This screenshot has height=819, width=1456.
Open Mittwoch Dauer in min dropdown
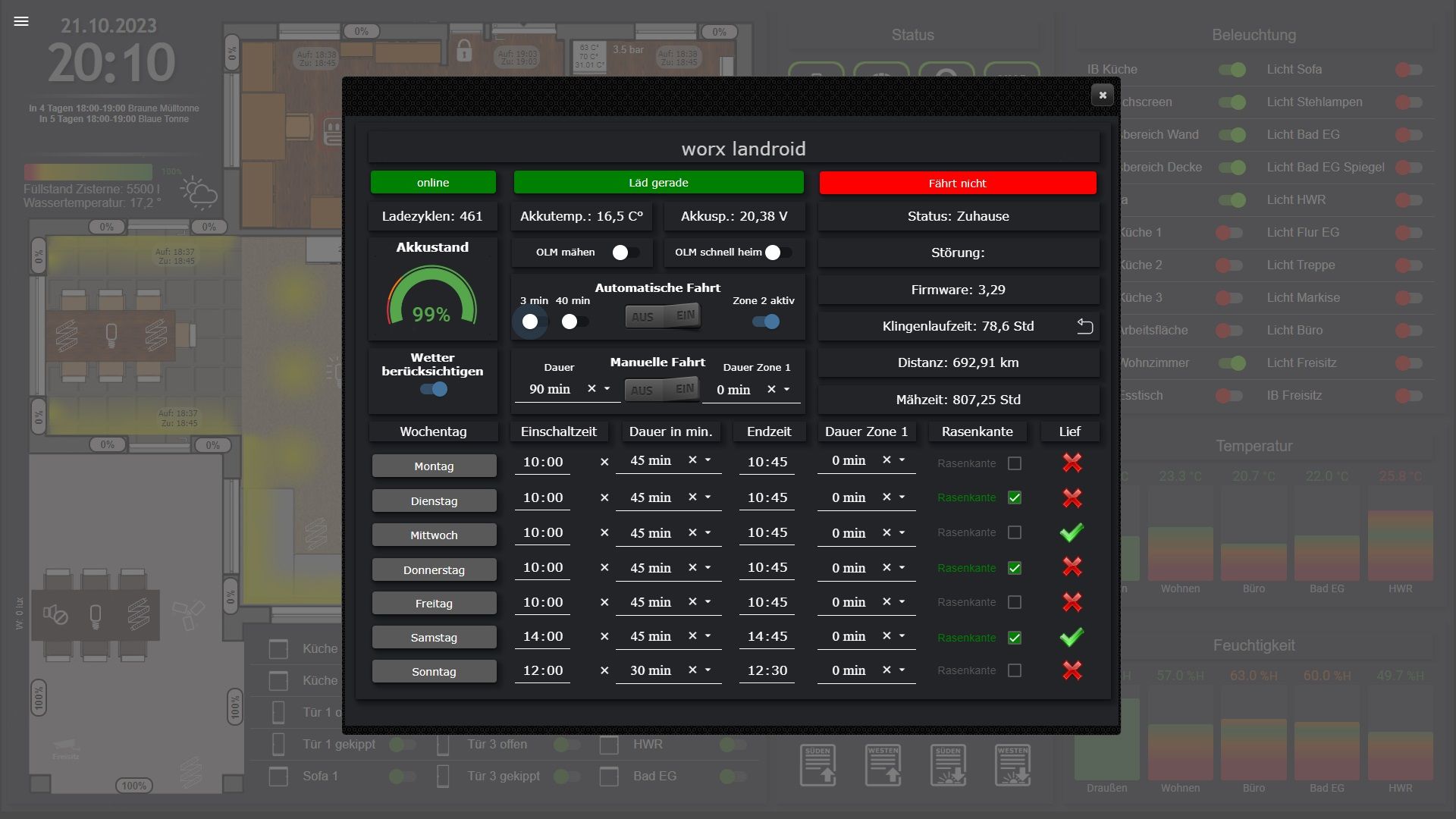tap(708, 532)
